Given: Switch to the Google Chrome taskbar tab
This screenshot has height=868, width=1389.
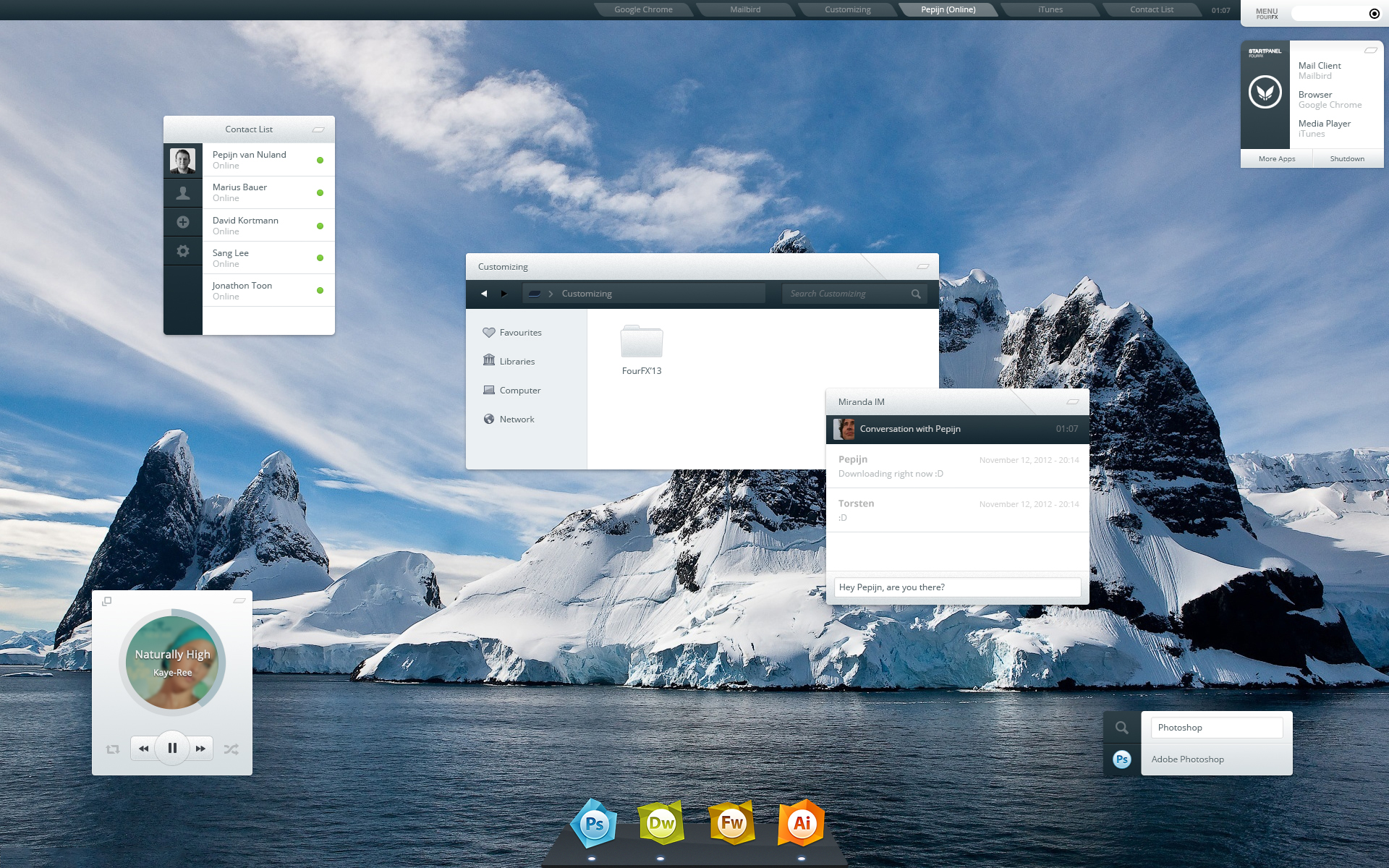Looking at the screenshot, I should point(643,9).
